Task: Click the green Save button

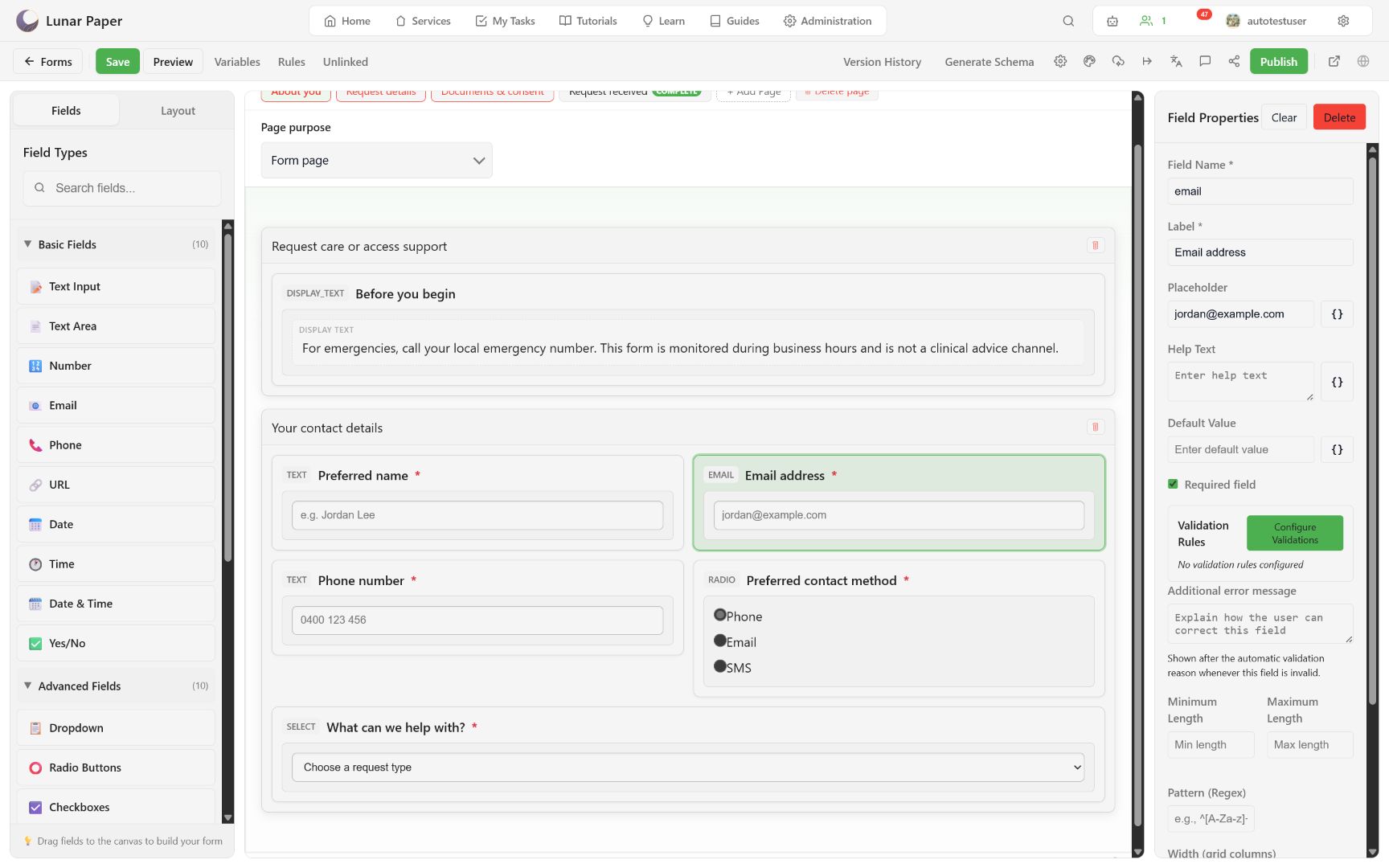Action: click(x=117, y=62)
